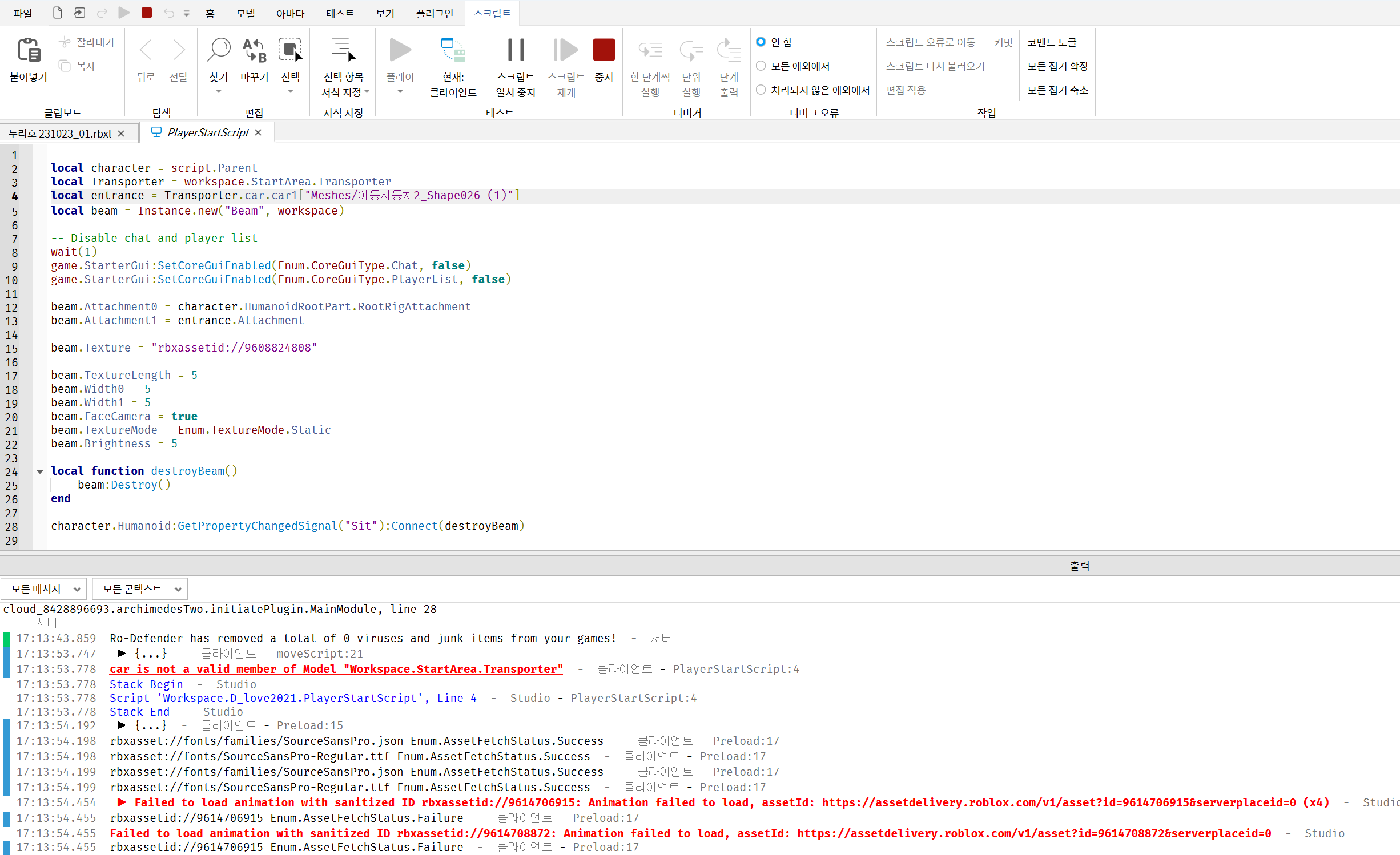Click Pause Scripts (스크립트 일시 중지) icon
1400x855 pixels.
pyautogui.click(x=516, y=50)
